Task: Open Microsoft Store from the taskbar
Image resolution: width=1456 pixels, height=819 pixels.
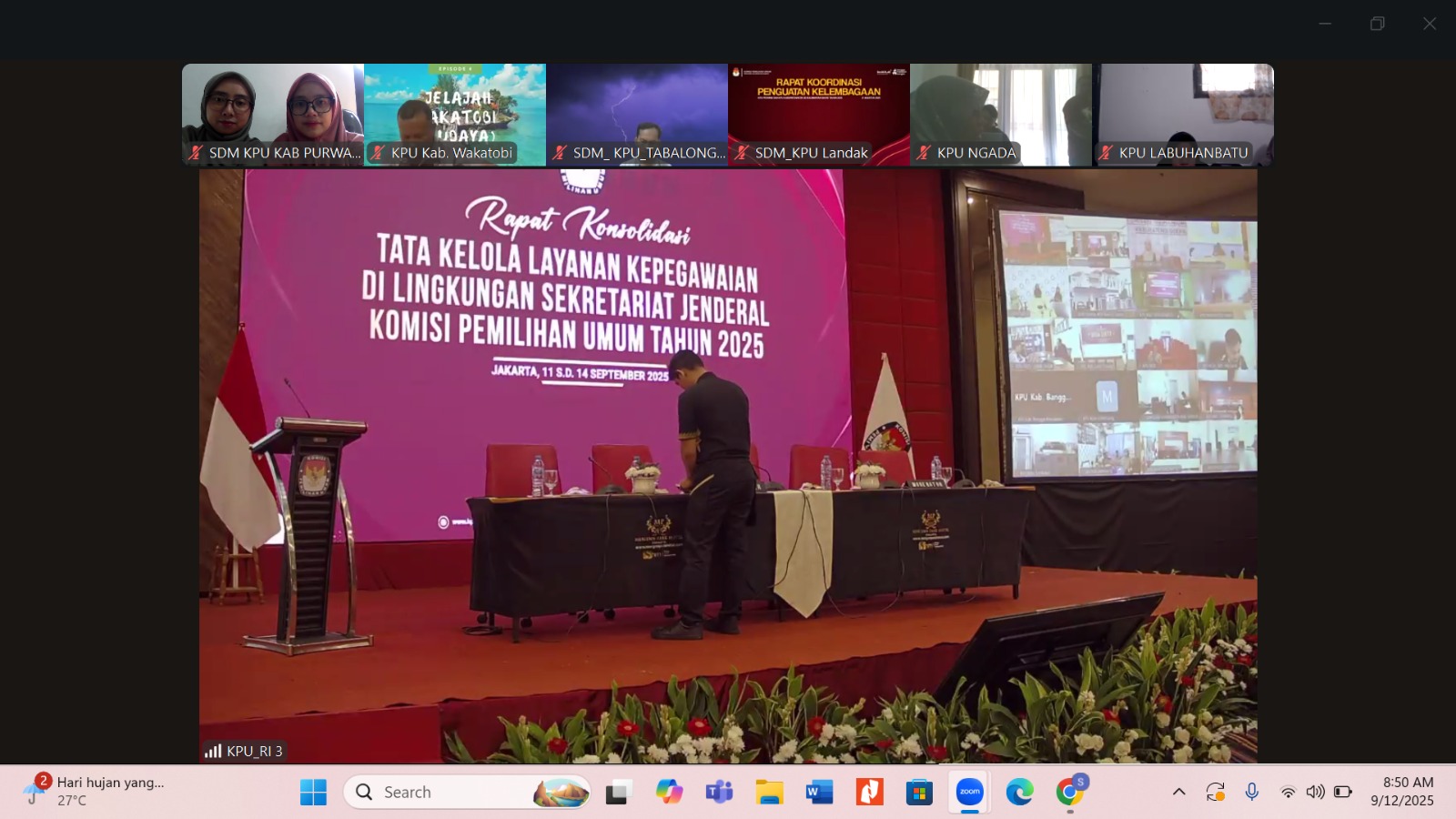Action: click(x=919, y=792)
